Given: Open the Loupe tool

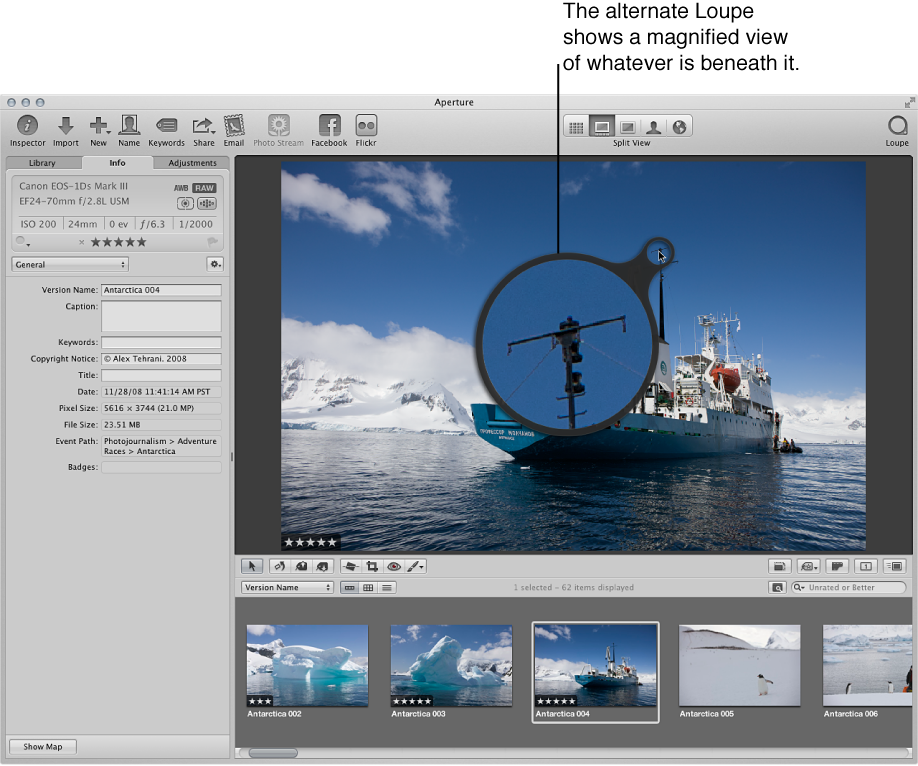Looking at the screenshot, I should [x=897, y=126].
